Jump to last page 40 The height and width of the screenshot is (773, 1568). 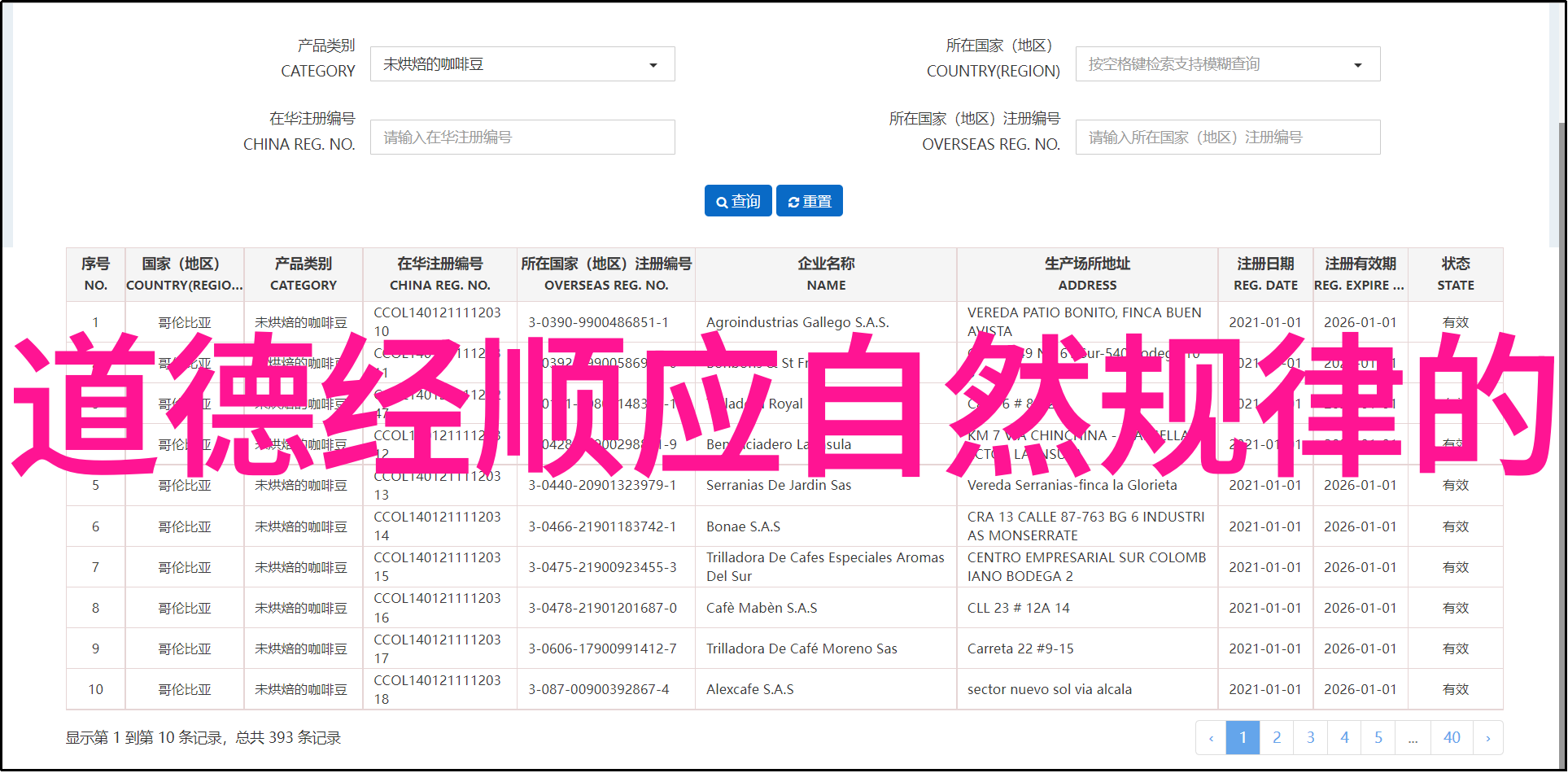(1452, 738)
